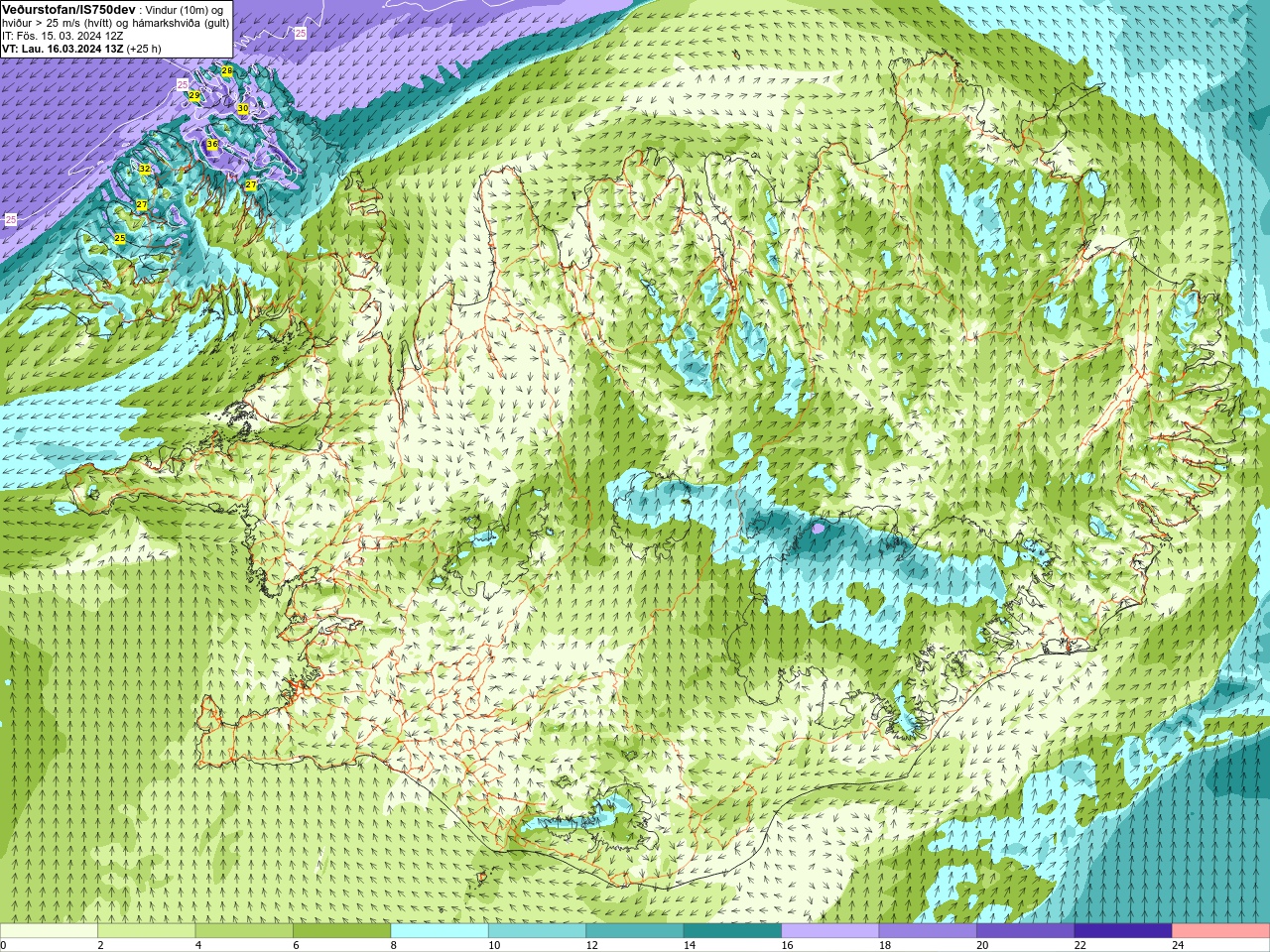Select the lavender 16–18 legend swatch
This screenshot has height=952, width=1270.
tap(830, 931)
